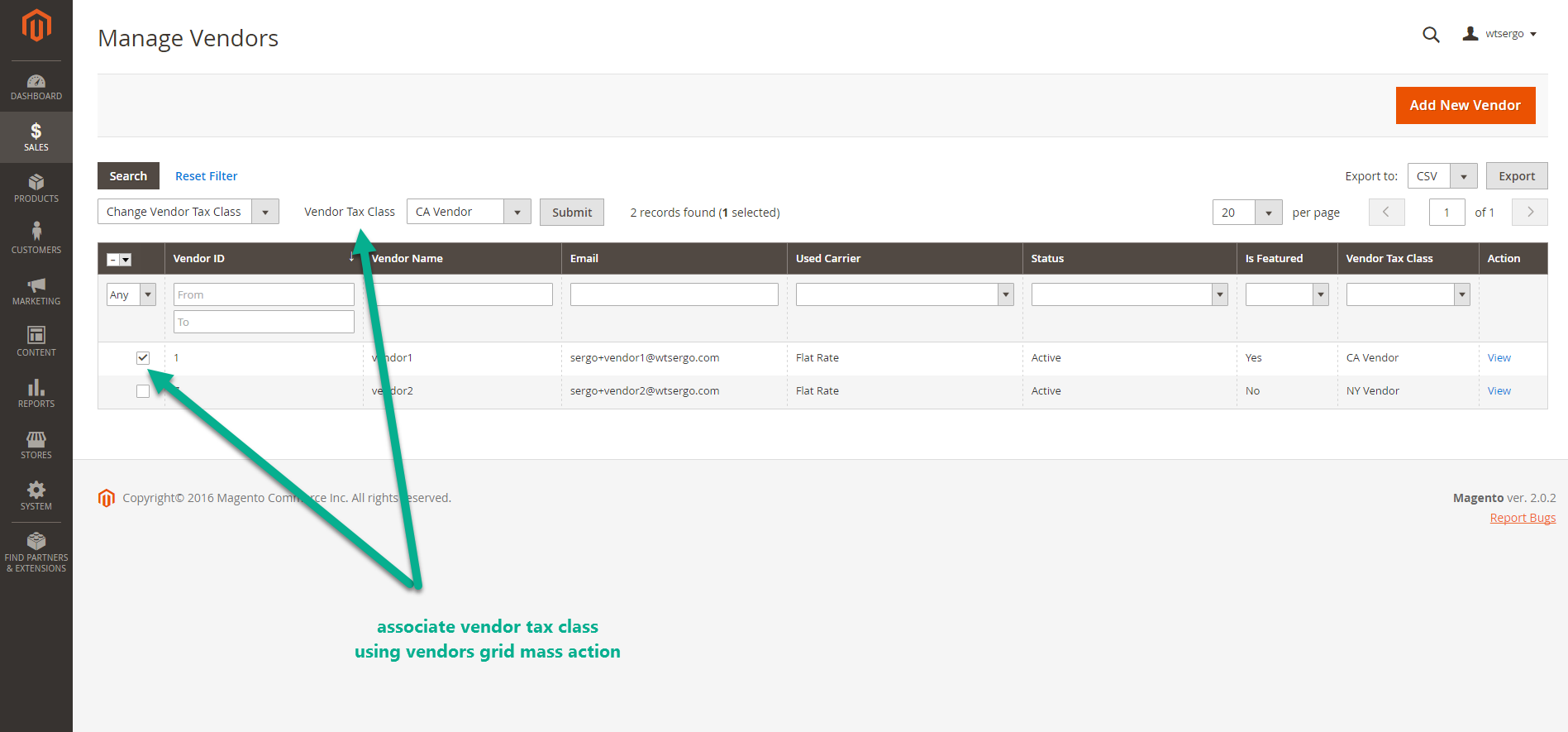Open Export to CSV format dropdown
Screen dimensions: 1568x732
pyautogui.click(x=1442, y=176)
